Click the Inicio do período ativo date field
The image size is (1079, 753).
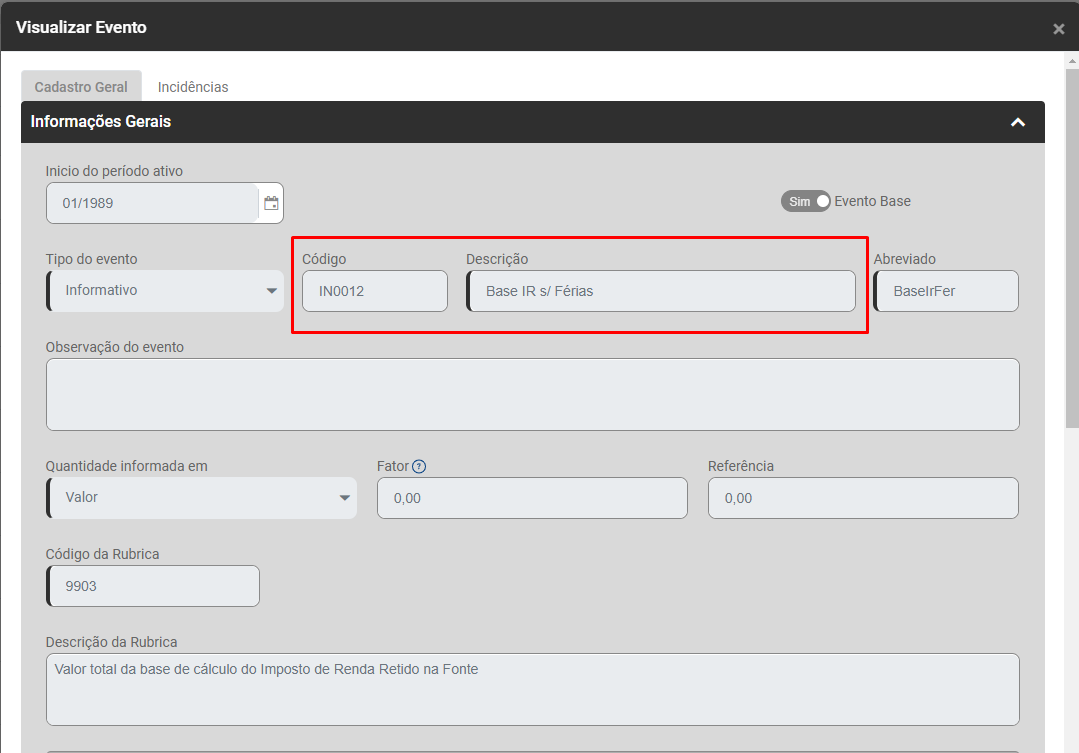pos(152,203)
